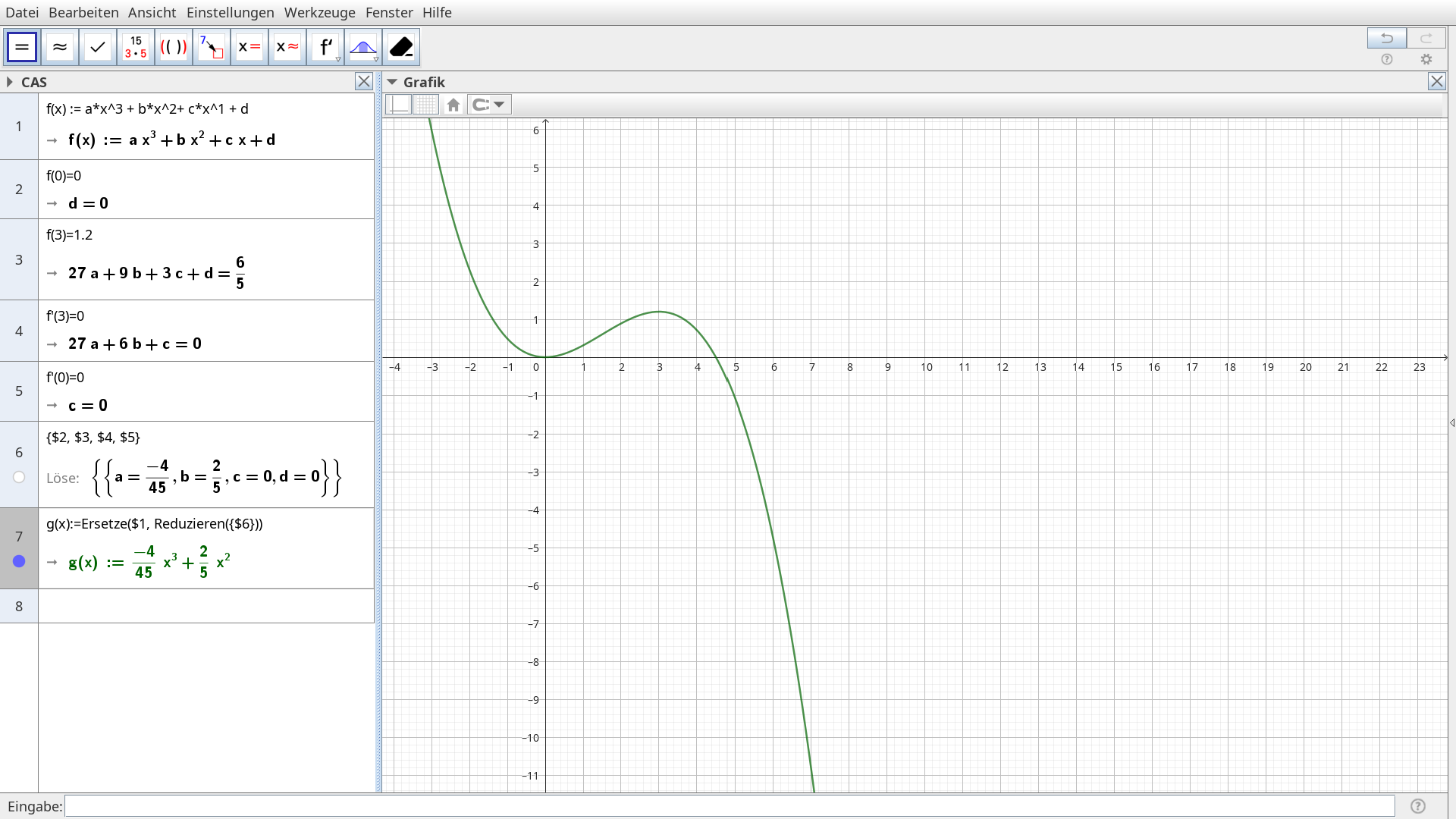Select the Solve Numerically (x≈) tool
Screen dimensions: 1456x819
(287, 47)
